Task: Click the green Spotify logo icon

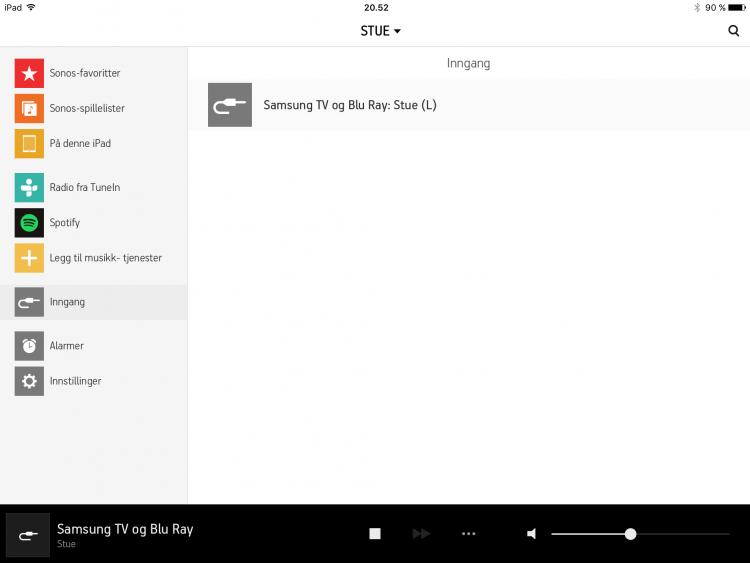Action: click(x=29, y=223)
